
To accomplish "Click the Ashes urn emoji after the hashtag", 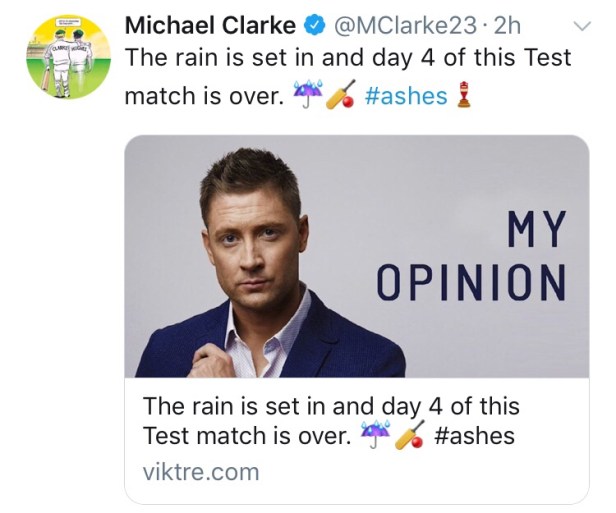I will pos(463,95).
